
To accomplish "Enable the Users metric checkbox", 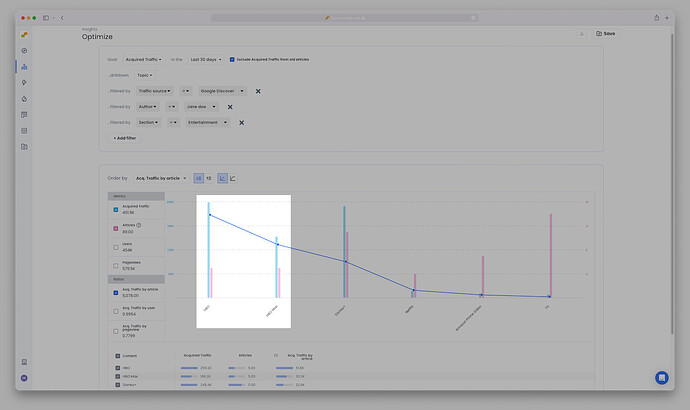I will (x=116, y=246).
